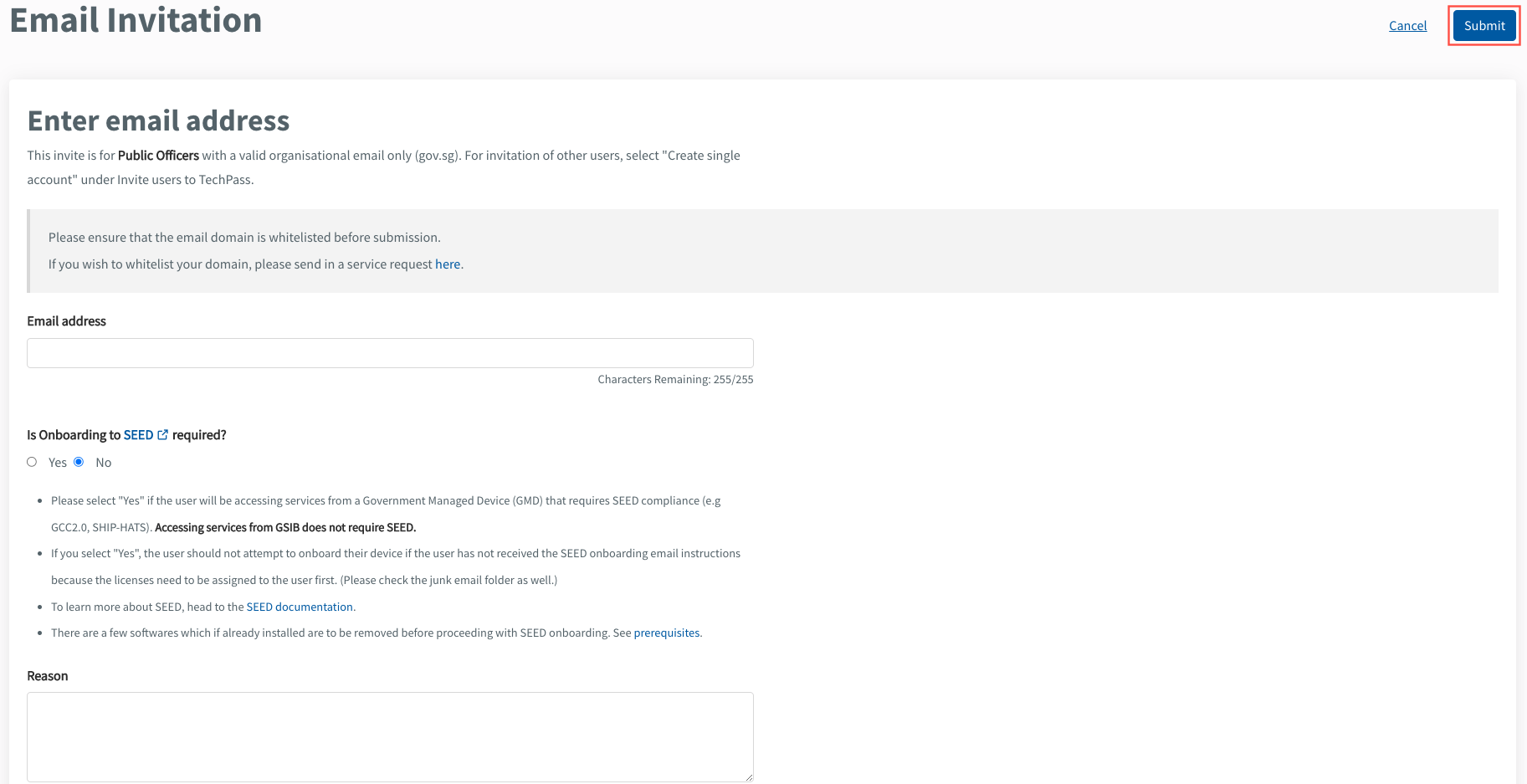1527x784 pixels.
Task: Select the No radio button for SEED onboarding
Action: [78, 461]
